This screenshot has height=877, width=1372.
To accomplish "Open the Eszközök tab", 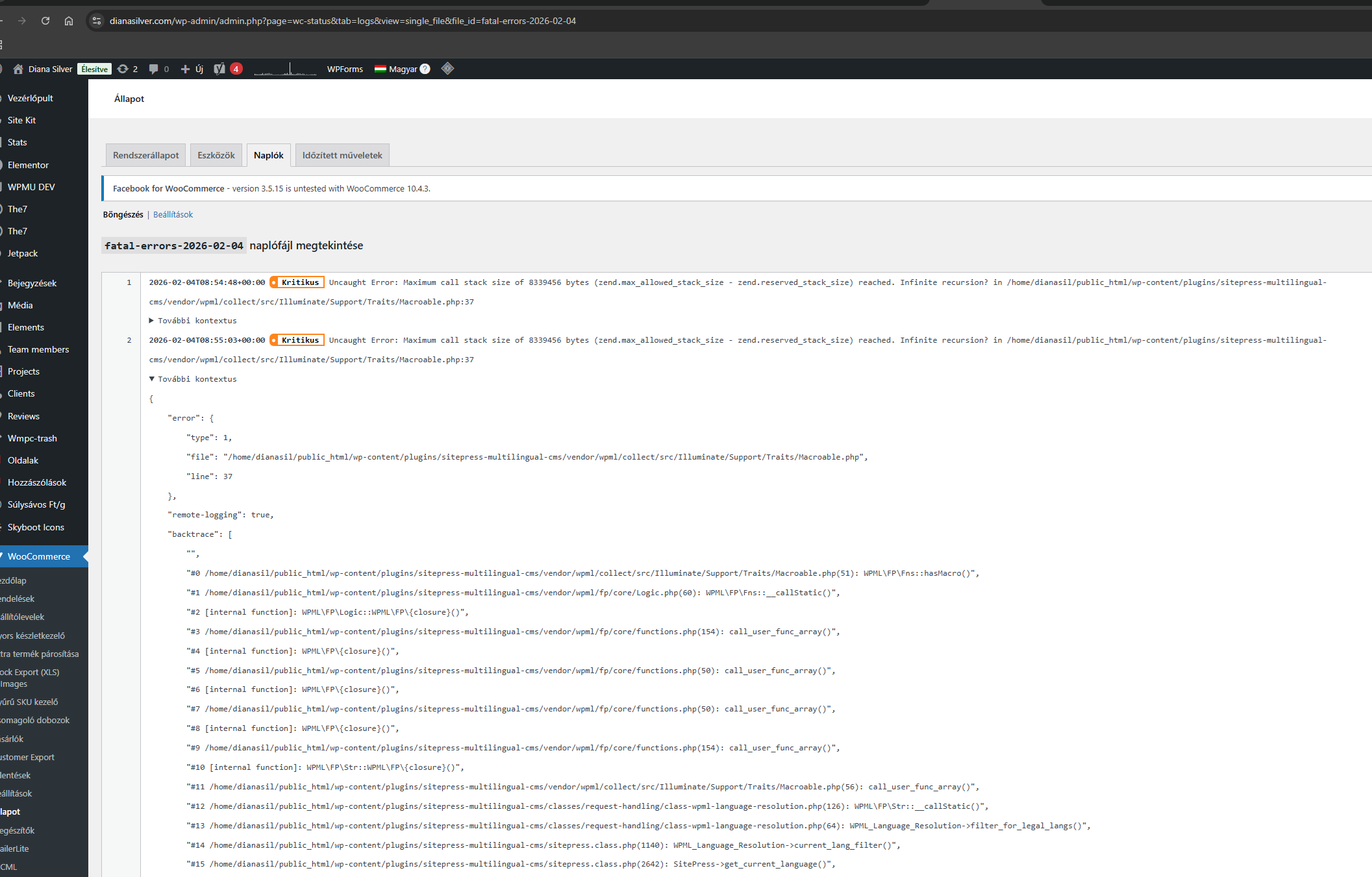I will pos(216,155).
